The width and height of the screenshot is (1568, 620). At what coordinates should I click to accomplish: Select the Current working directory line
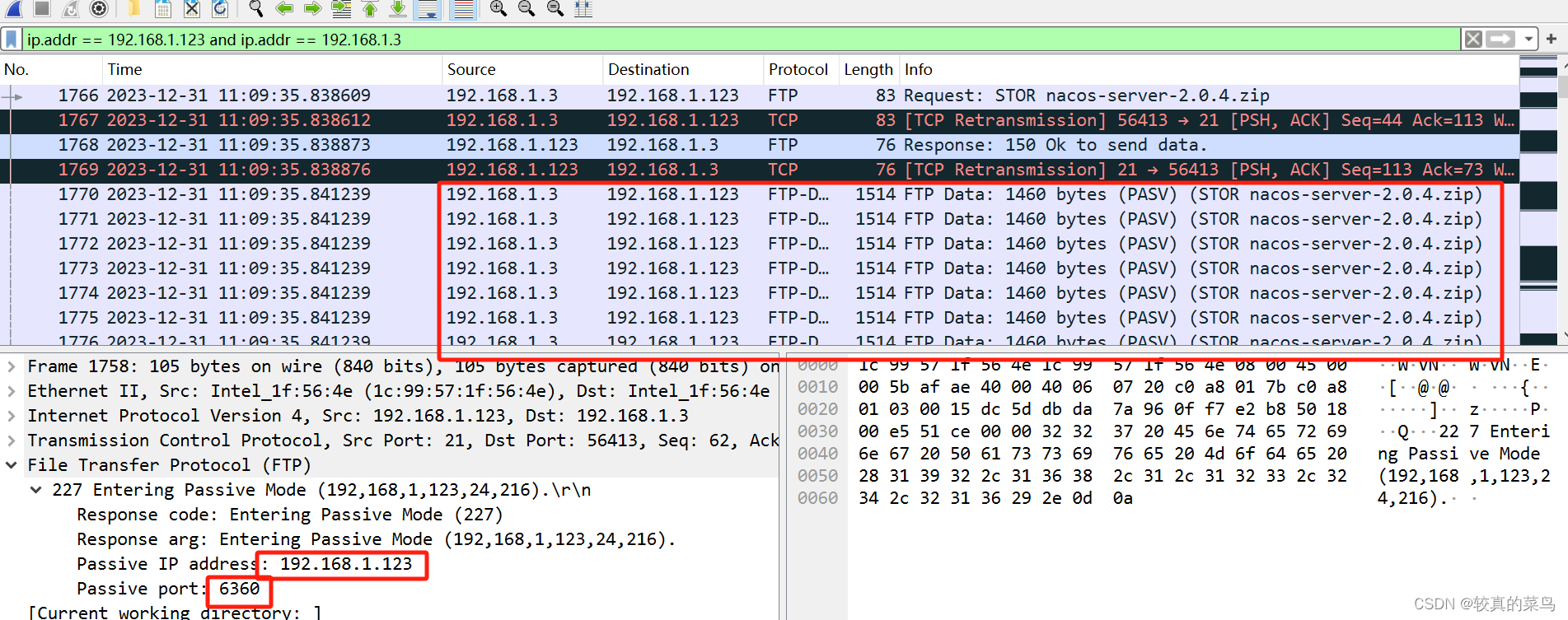point(175,613)
